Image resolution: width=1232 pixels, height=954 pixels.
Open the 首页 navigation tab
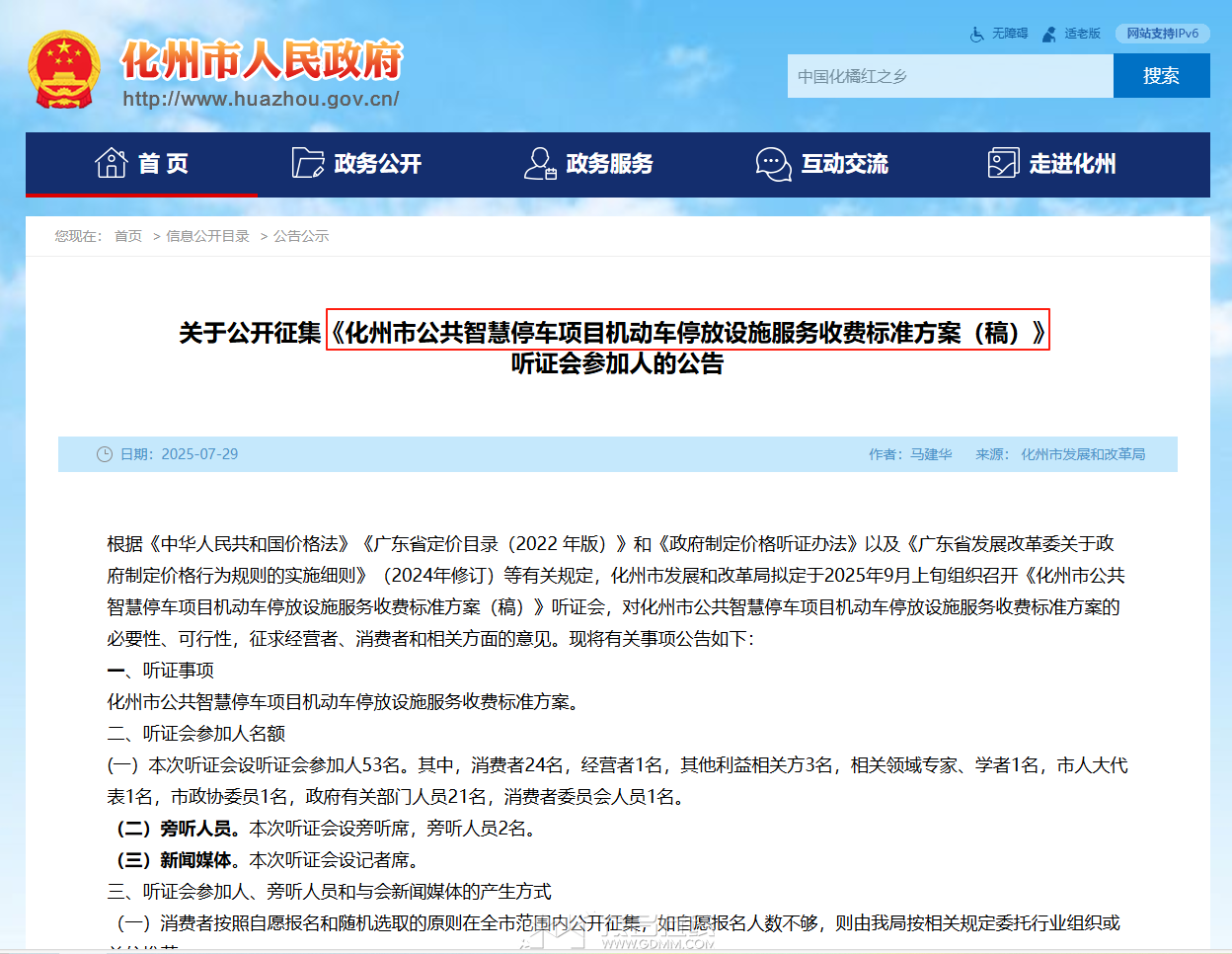[x=142, y=164]
